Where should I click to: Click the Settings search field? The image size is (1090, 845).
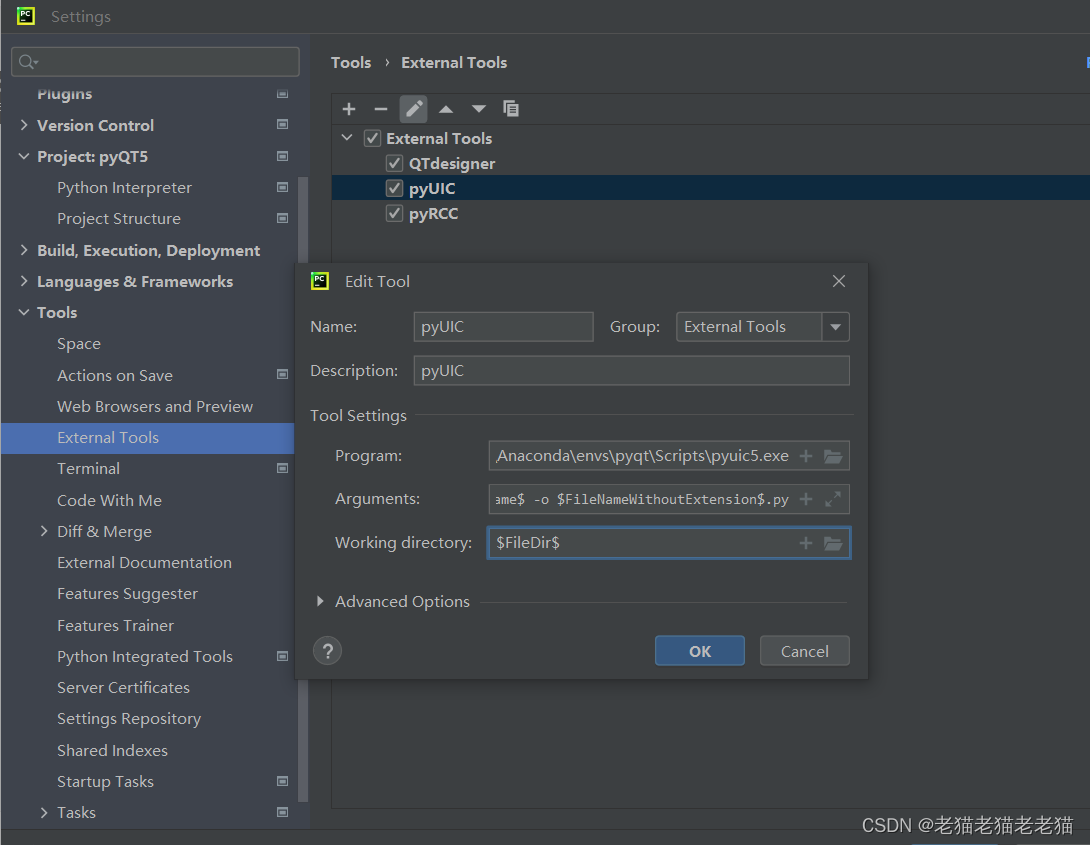(156, 62)
